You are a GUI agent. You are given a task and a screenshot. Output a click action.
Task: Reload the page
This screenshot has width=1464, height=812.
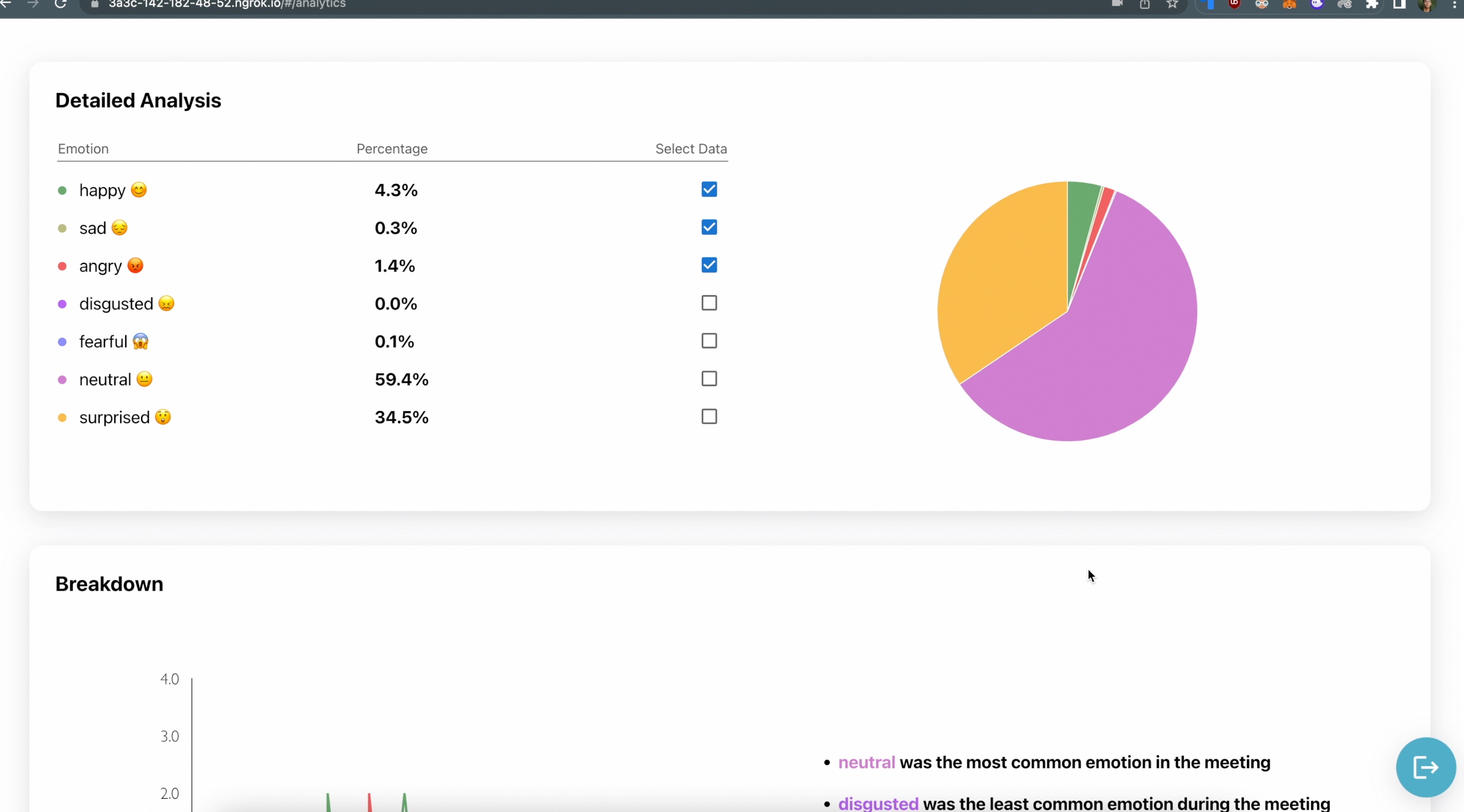(60, 5)
